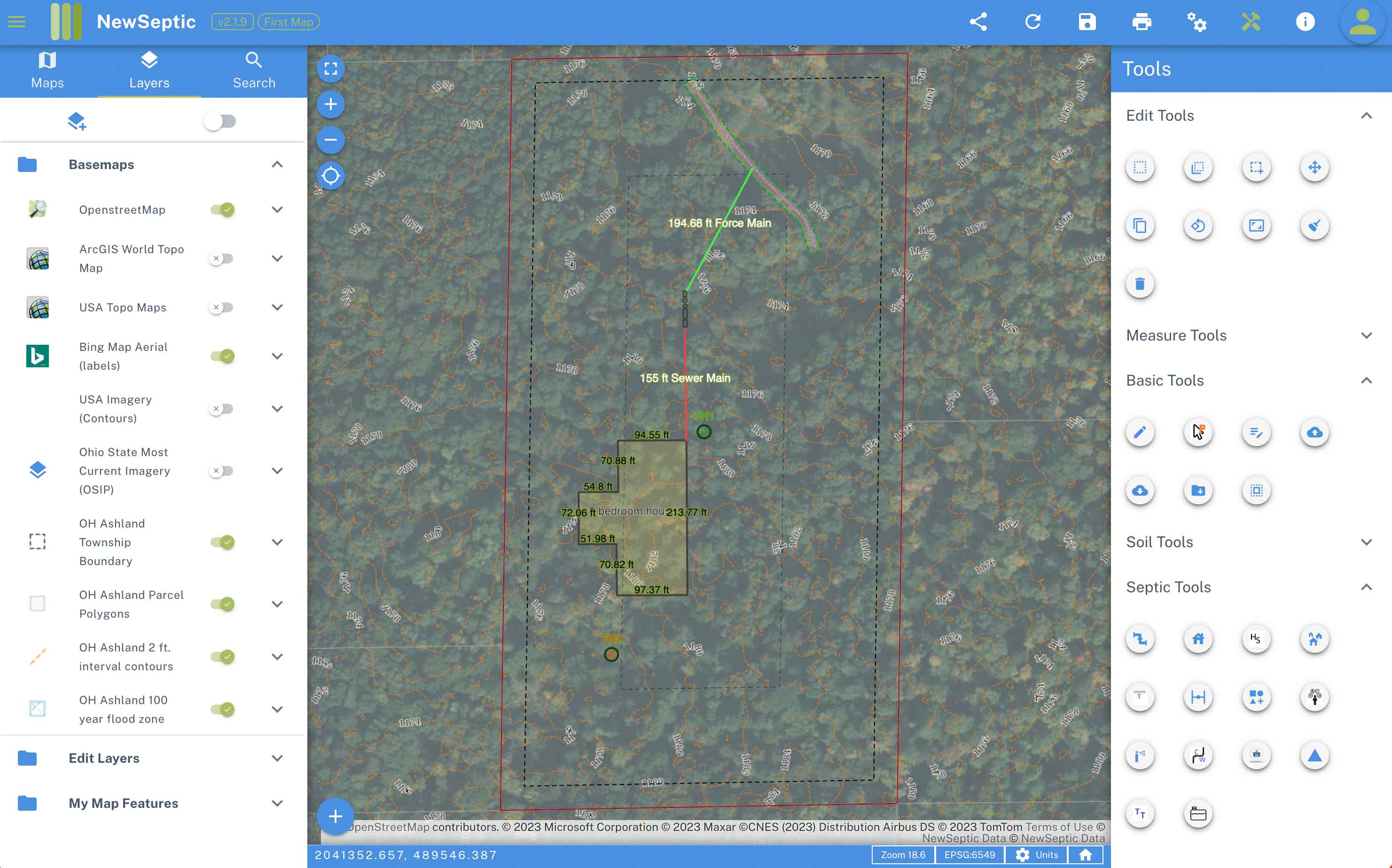Switch to the Search tab
Viewport: 1392px width, 868px height.
click(254, 71)
